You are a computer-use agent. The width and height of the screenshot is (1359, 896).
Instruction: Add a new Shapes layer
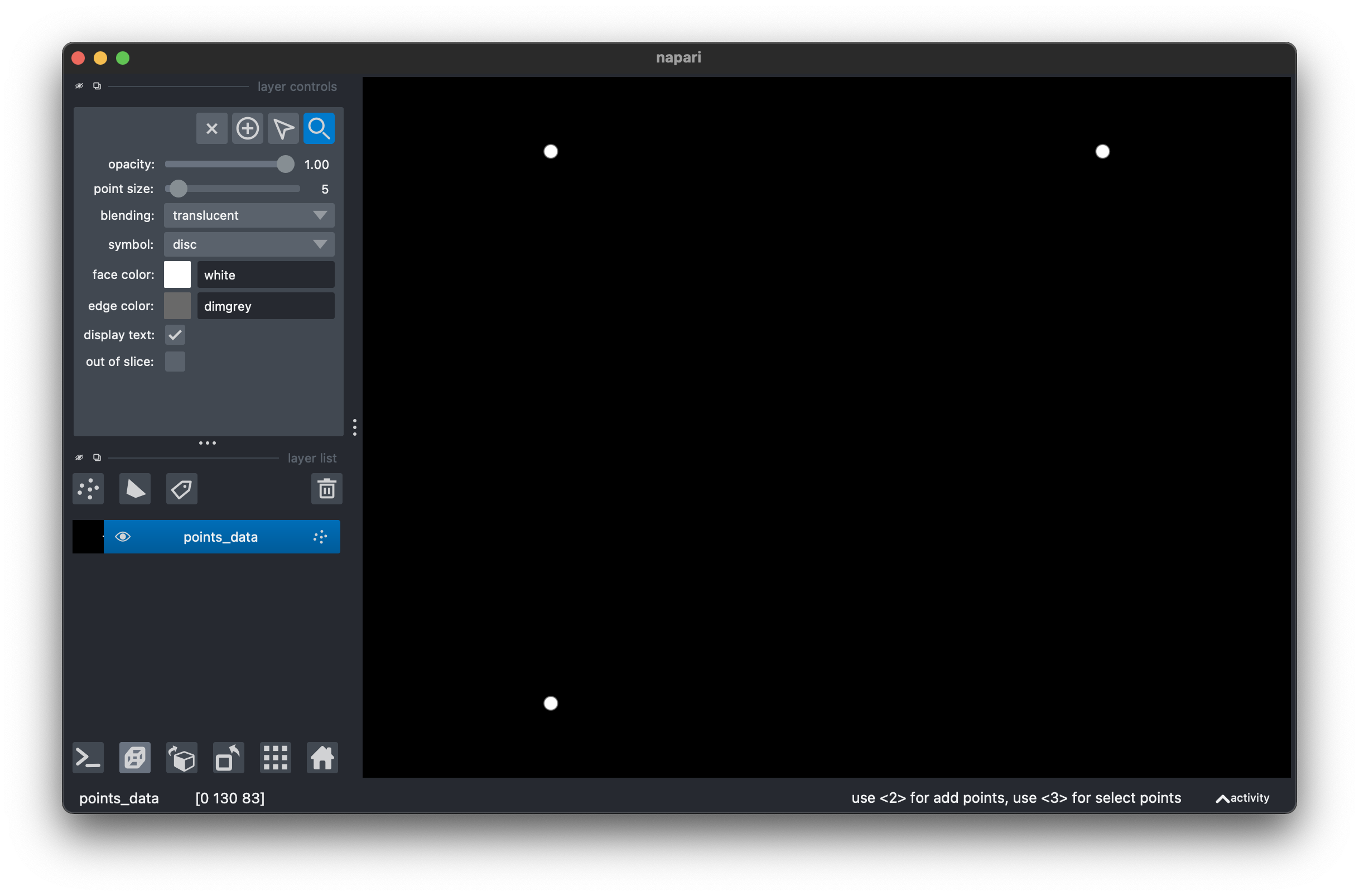tap(135, 489)
